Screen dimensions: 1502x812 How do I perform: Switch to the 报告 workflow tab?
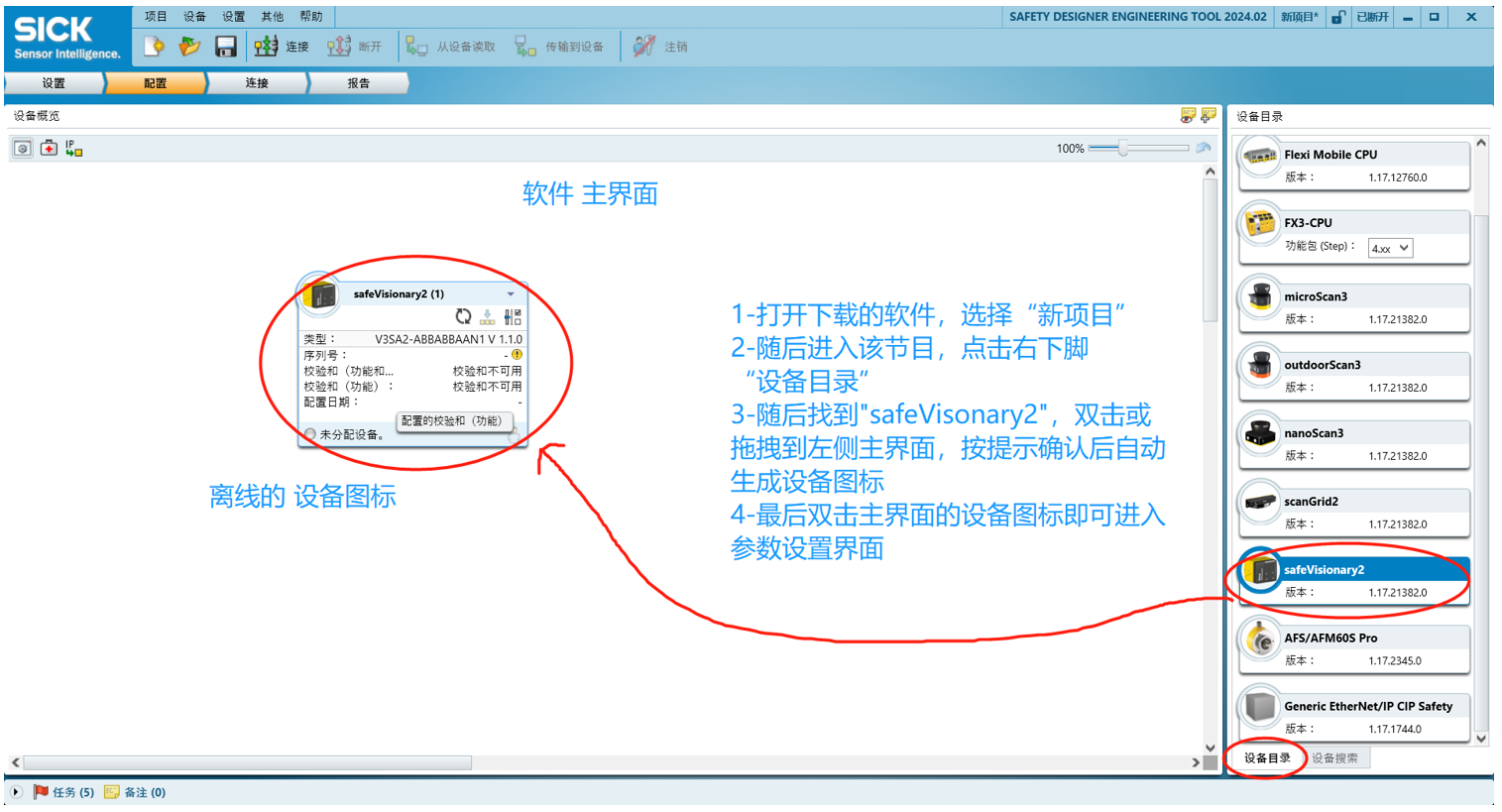point(359,83)
